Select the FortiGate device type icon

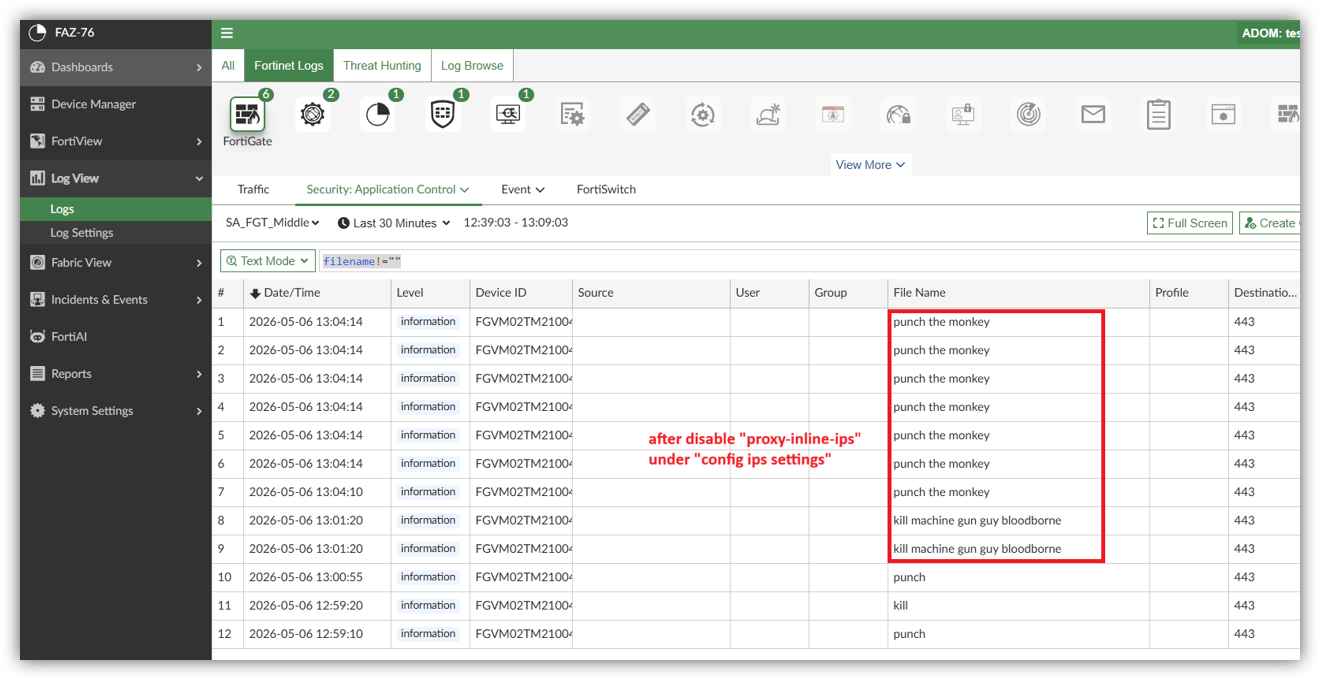click(x=247, y=115)
